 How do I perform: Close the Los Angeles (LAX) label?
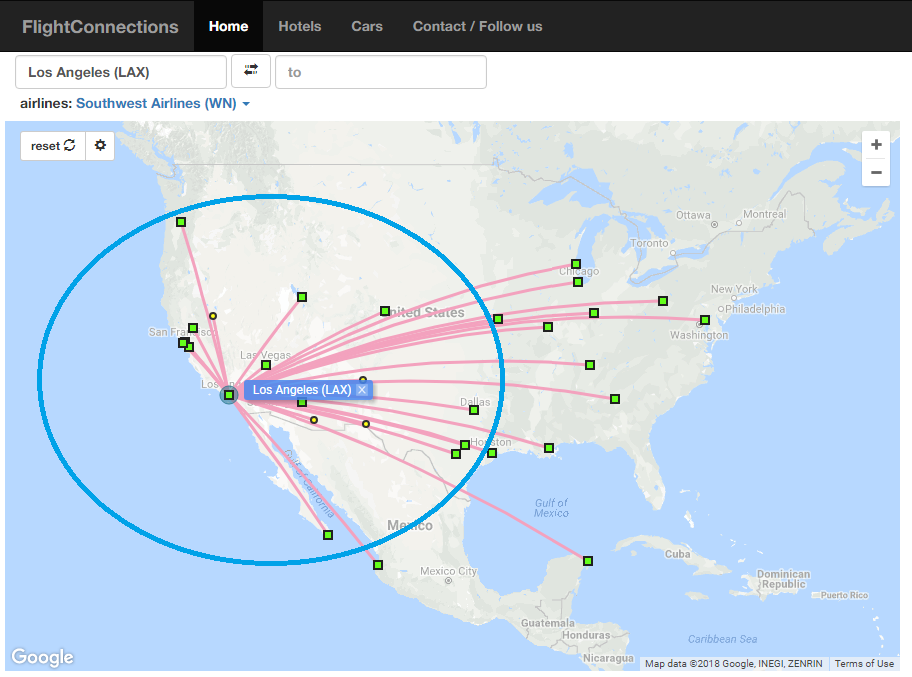pyautogui.click(x=362, y=390)
